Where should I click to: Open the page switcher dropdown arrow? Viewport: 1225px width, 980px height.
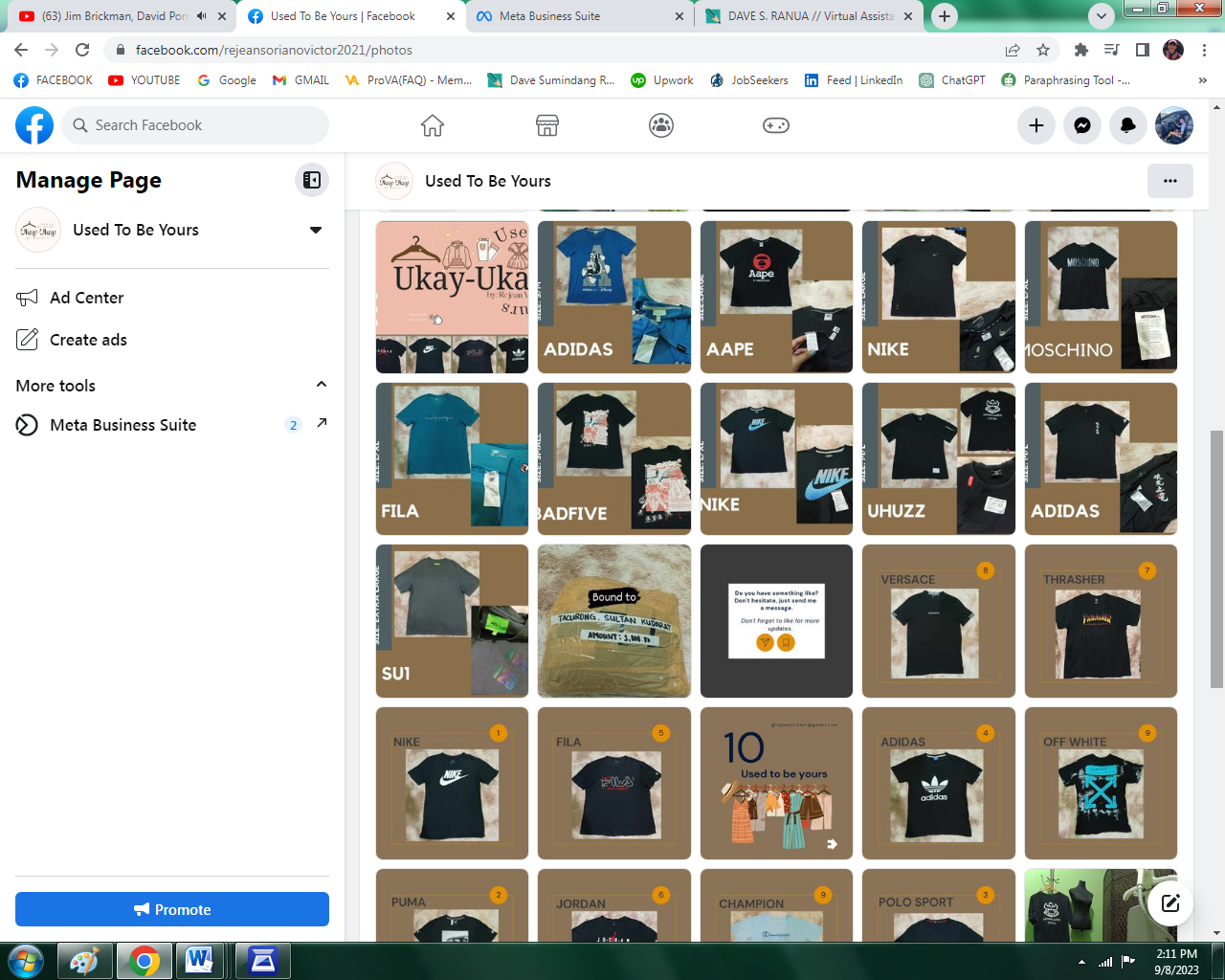(x=316, y=230)
